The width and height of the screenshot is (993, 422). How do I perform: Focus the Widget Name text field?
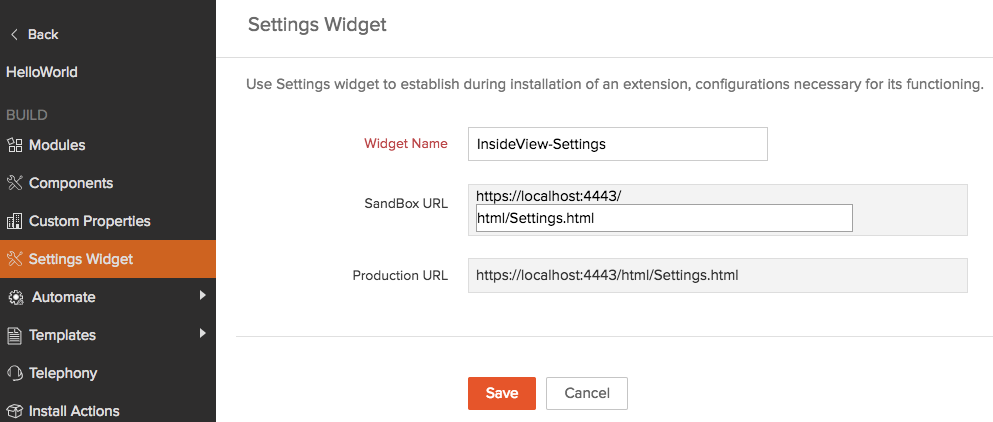click(617, 144)
